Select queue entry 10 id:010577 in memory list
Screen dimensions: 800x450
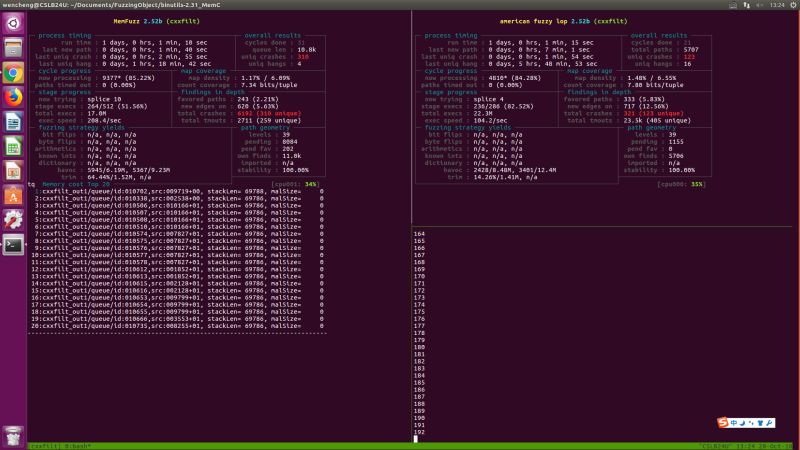[x=179, y=255]
